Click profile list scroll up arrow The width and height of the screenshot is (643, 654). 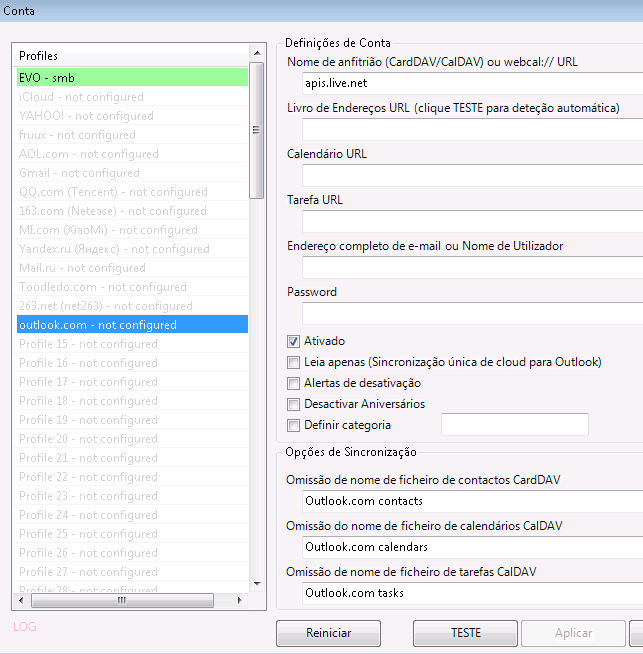[x=257, y=53]
